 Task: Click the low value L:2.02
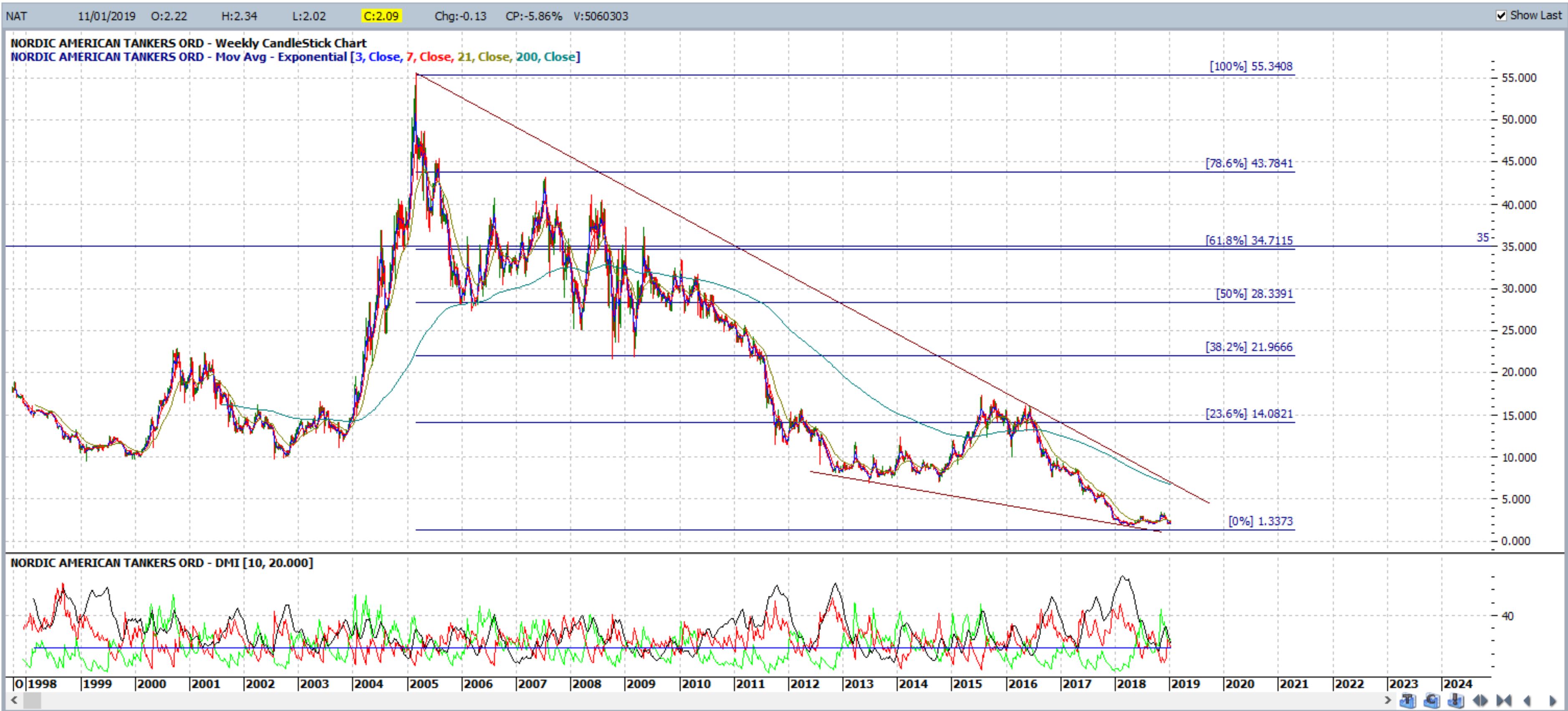(308, 16)
